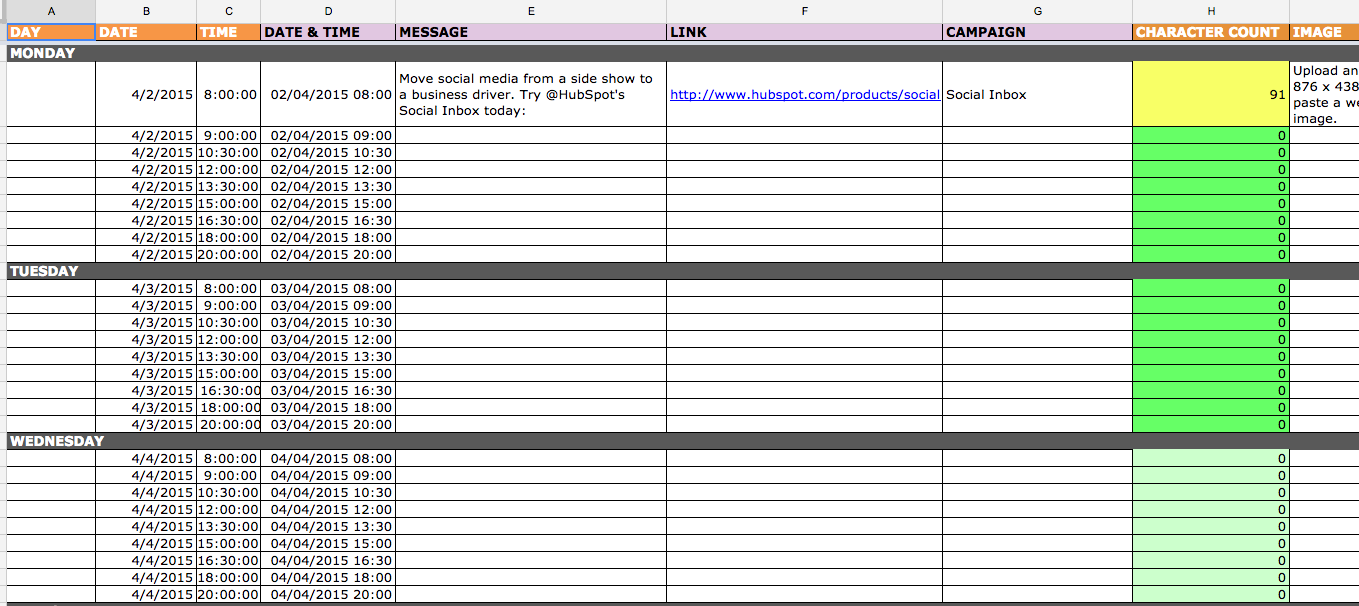Select the 12:00:00 time cell under TUESDAY
Viewport: 1359px width, 606px height.
point(229,340)
